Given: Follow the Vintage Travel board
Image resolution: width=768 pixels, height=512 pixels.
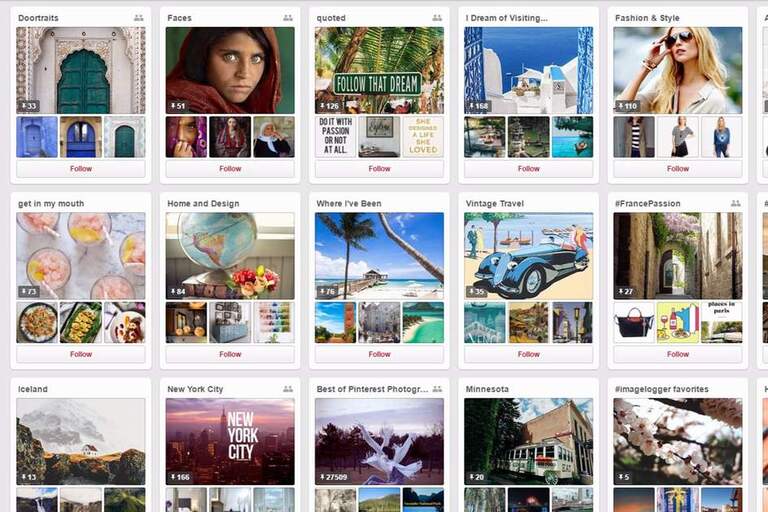Looking at the screenshot, I should click(528, 354).
